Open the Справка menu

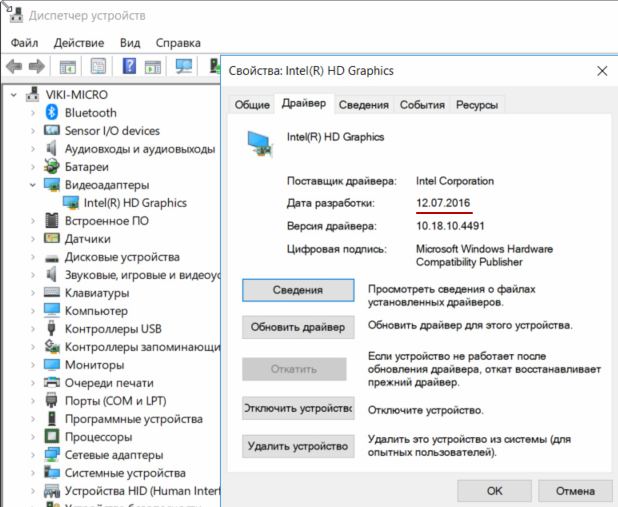(178, 43)
